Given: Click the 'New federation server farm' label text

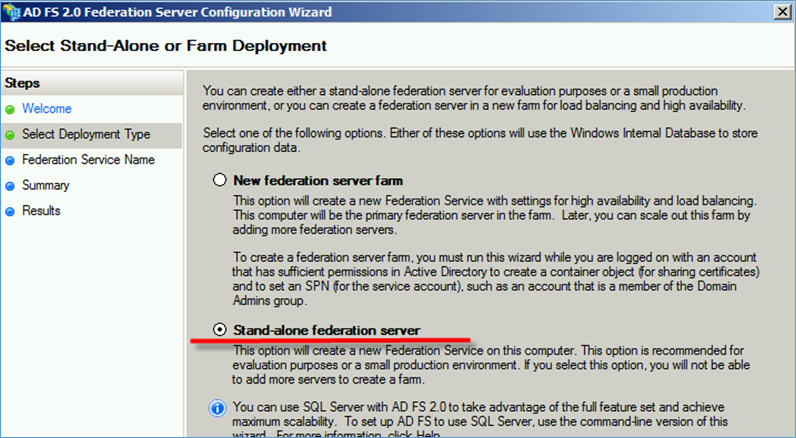Looking at the screenshot, I should [x=318, y=181].
